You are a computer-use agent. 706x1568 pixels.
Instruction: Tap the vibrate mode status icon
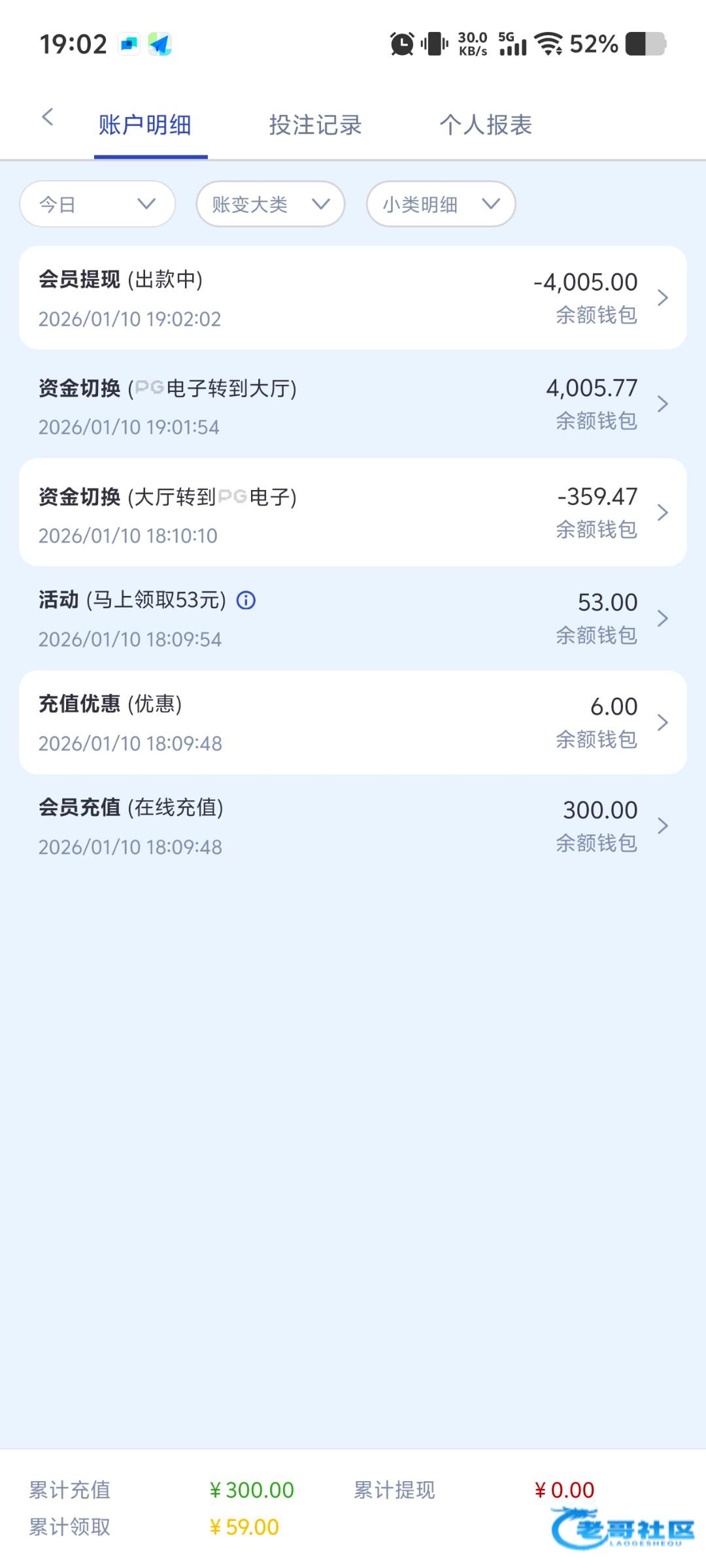(434, 44)
